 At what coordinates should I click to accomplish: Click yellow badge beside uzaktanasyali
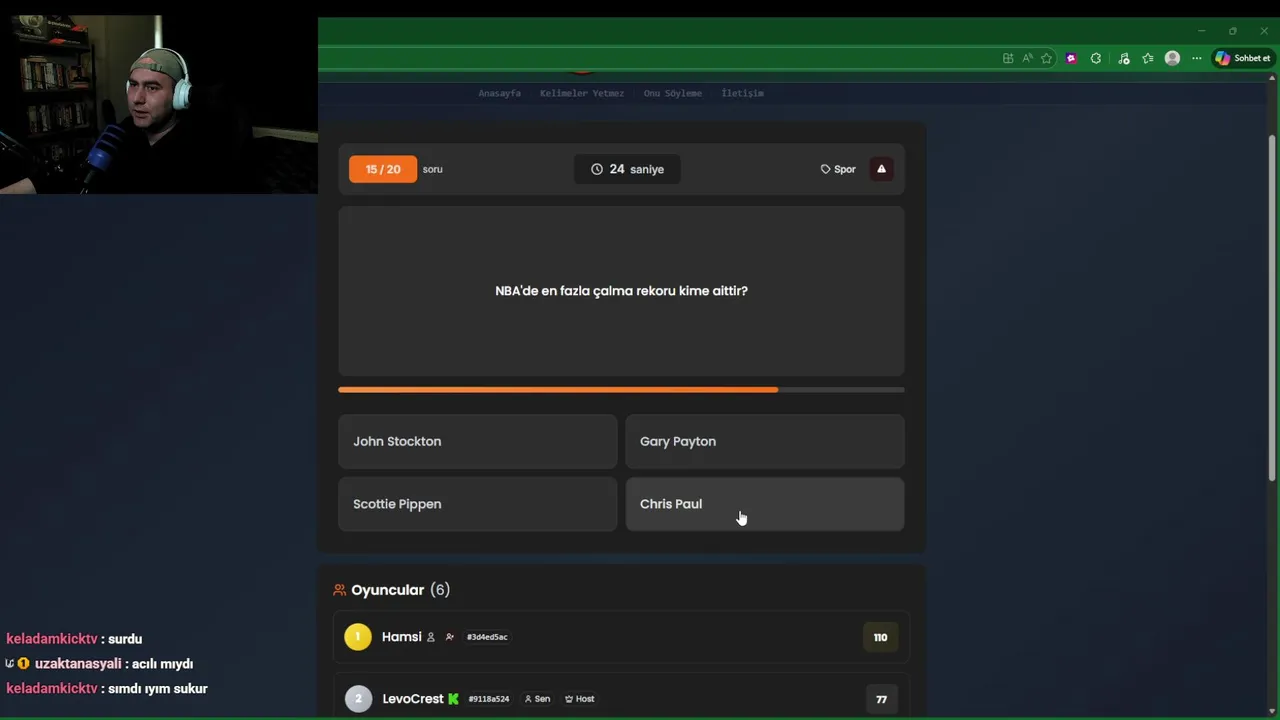pos(23,663)
